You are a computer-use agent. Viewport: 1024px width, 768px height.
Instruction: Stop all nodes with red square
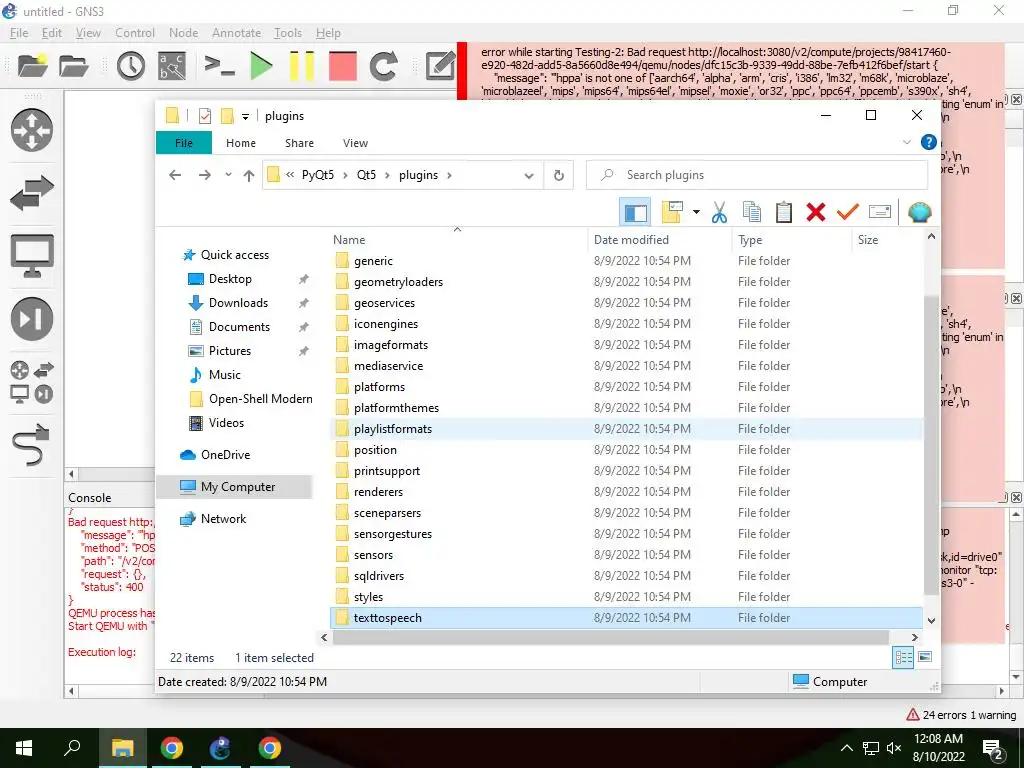click(342, 66)
